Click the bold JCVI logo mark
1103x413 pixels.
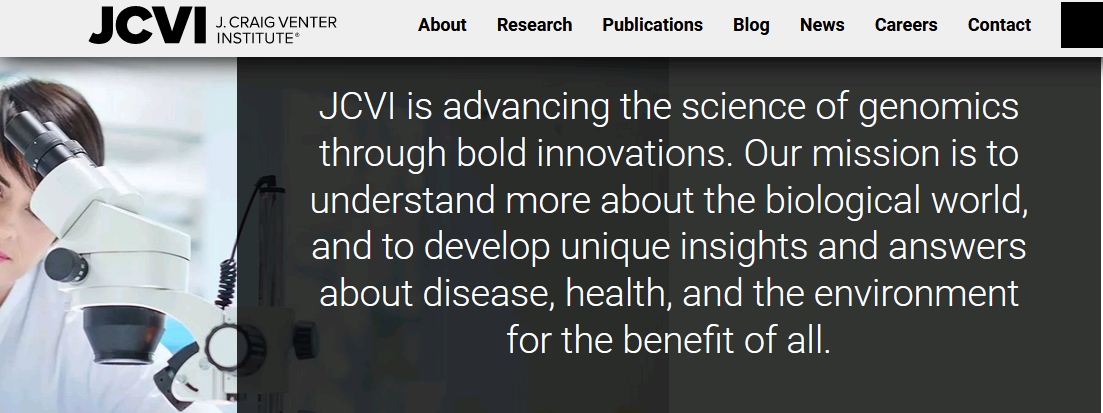click(x=148, y=25)
